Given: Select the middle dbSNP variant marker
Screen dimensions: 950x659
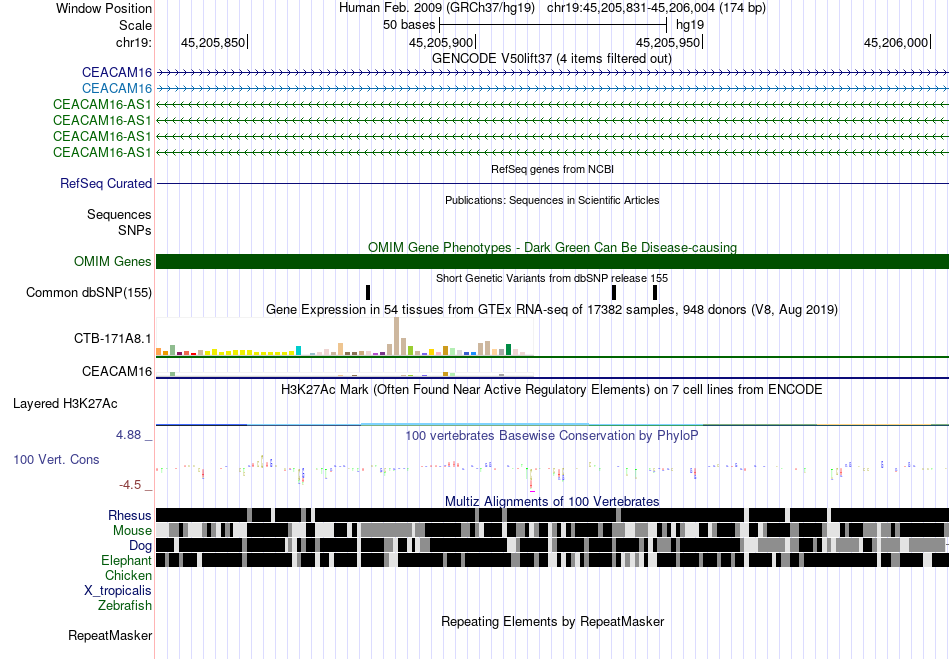Looking at the screenshot, I should (614, 293).
